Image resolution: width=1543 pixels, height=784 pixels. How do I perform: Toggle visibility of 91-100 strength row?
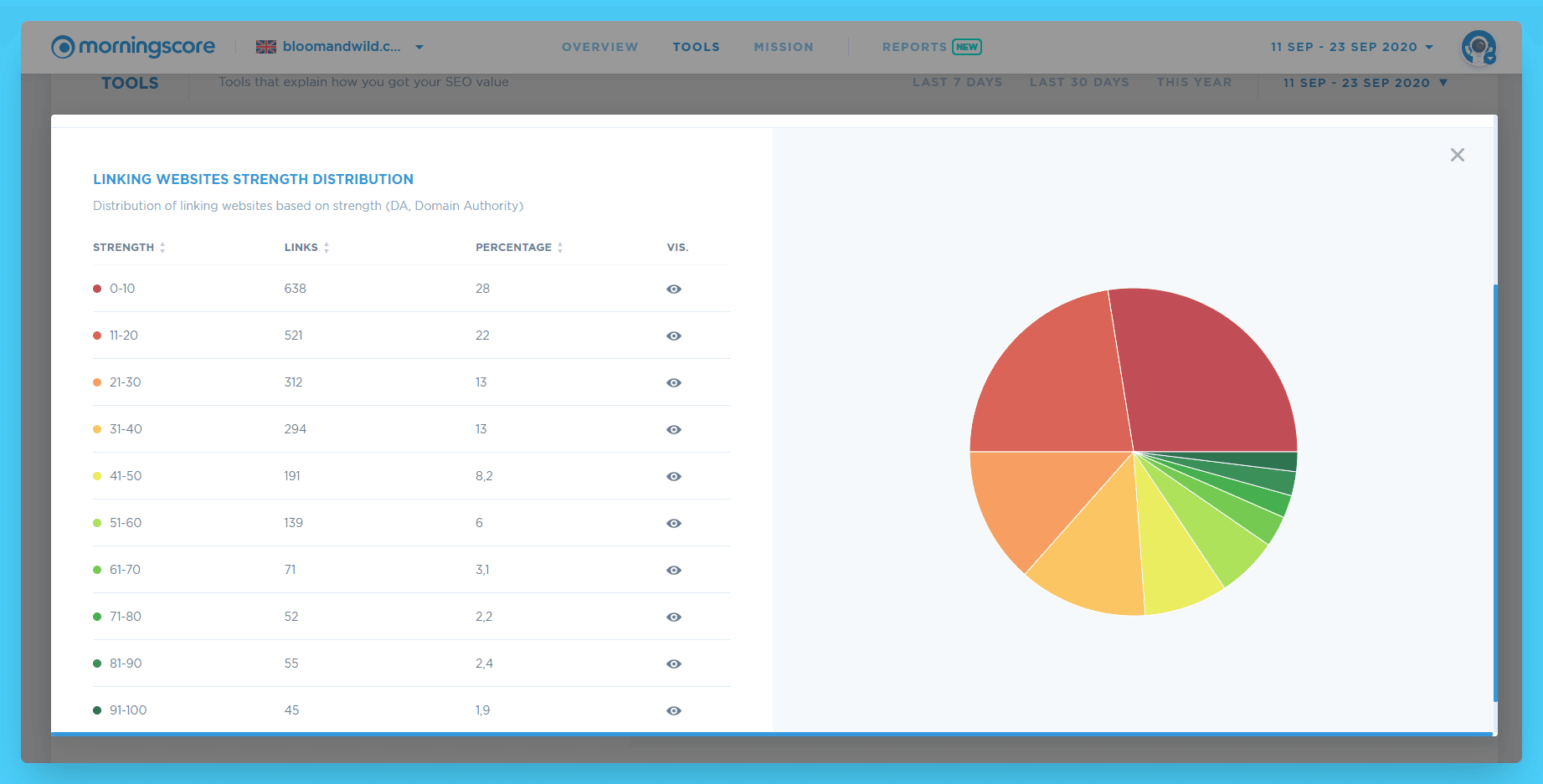[x=674, y=710]
